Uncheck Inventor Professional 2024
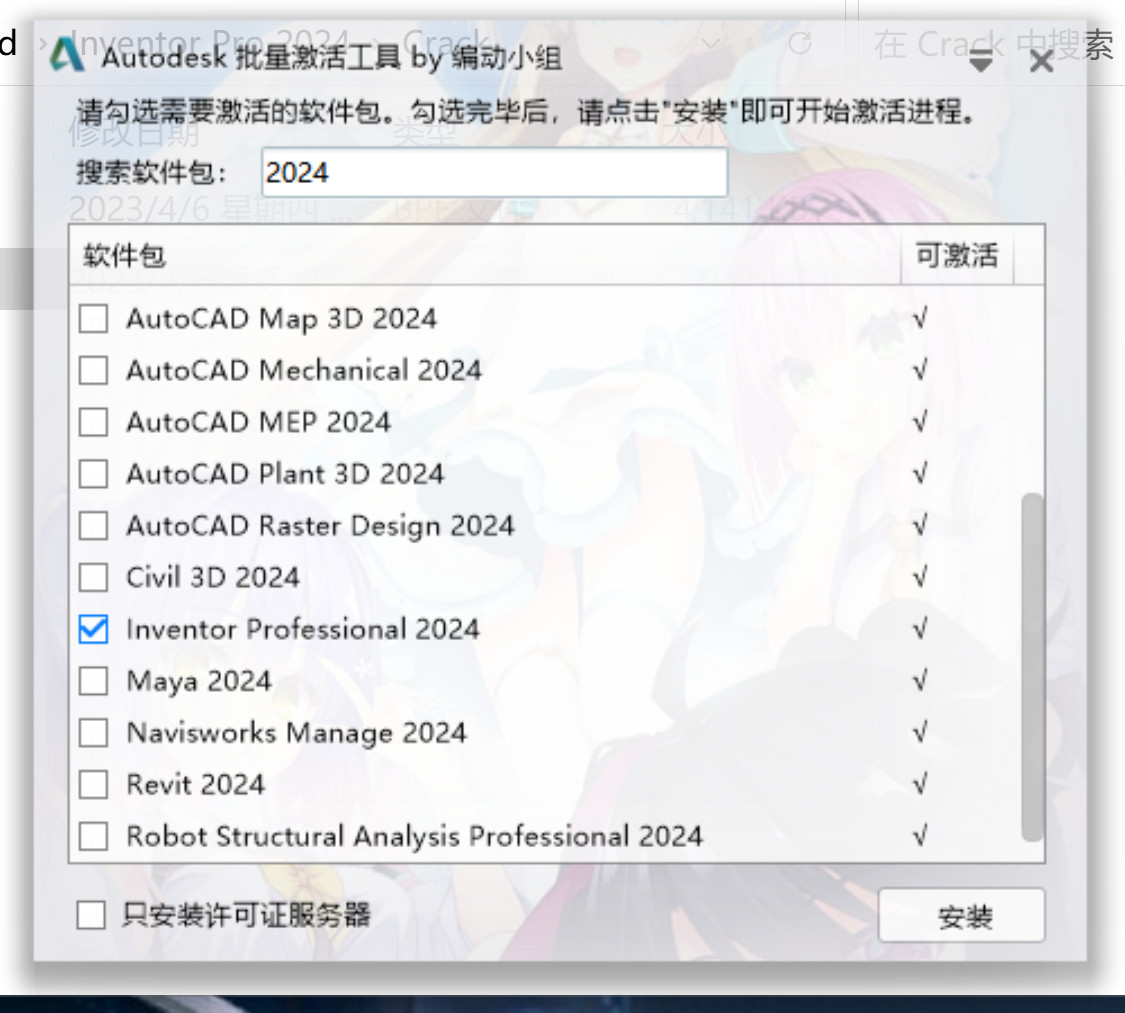This screenshot has height=1013, width=1125. pos(93,629)
